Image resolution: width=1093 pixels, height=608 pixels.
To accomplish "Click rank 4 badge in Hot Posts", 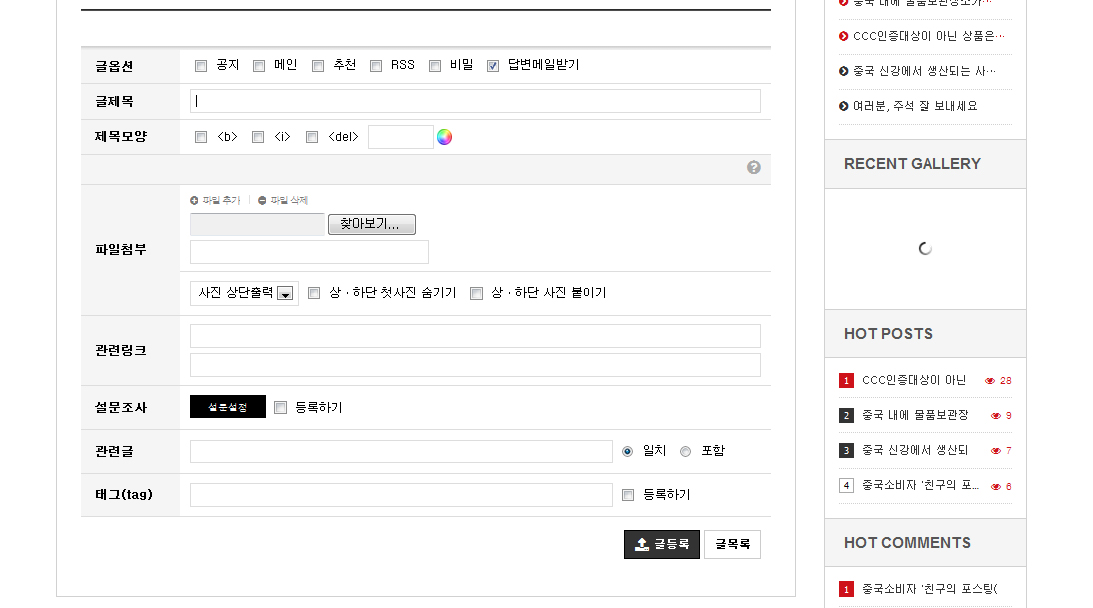I will point(846,485).
